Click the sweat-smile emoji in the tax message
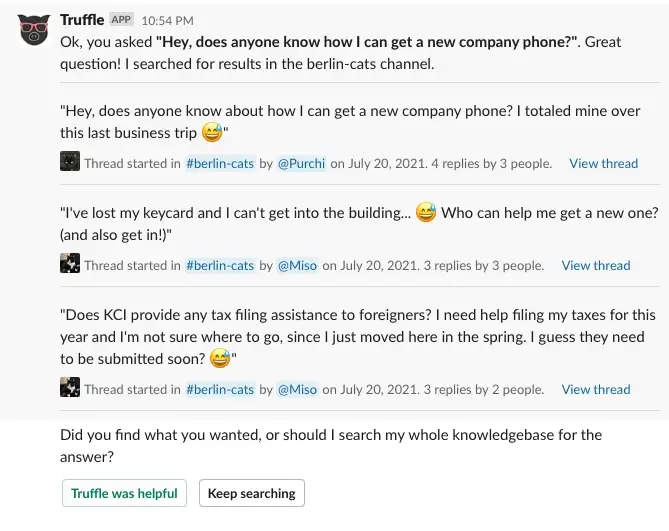This screenshot has width=669, height=531. (x=220, y=358)
